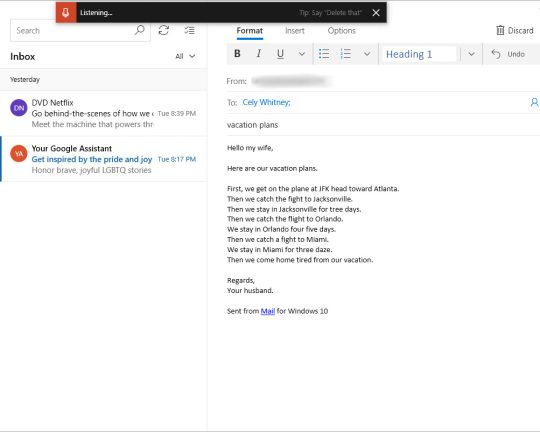This screenshot has height=432, width=540.
Task: Open the DVD Netflix email
Action: pos(104,114)
